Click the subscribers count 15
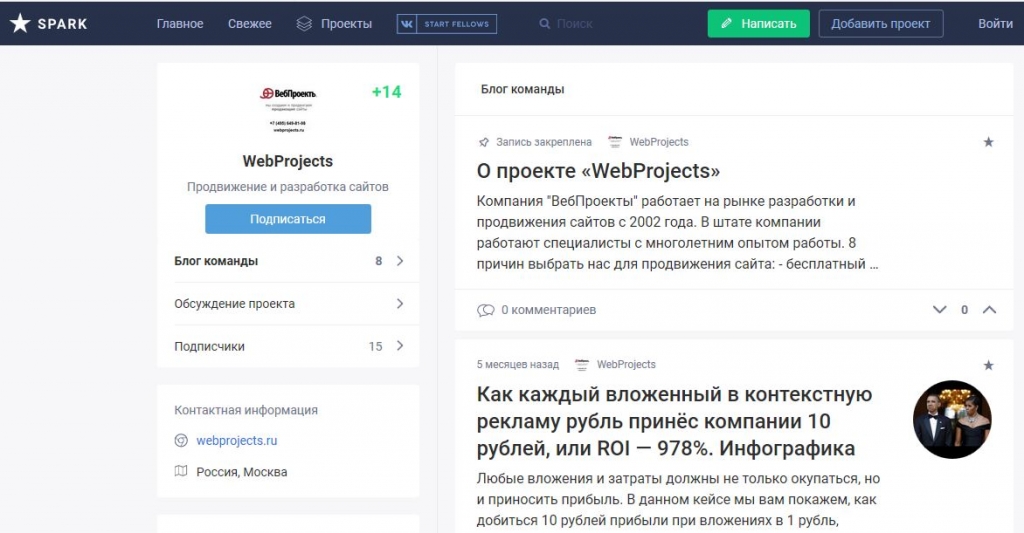 pyautogui.click(x=376, y=346)
